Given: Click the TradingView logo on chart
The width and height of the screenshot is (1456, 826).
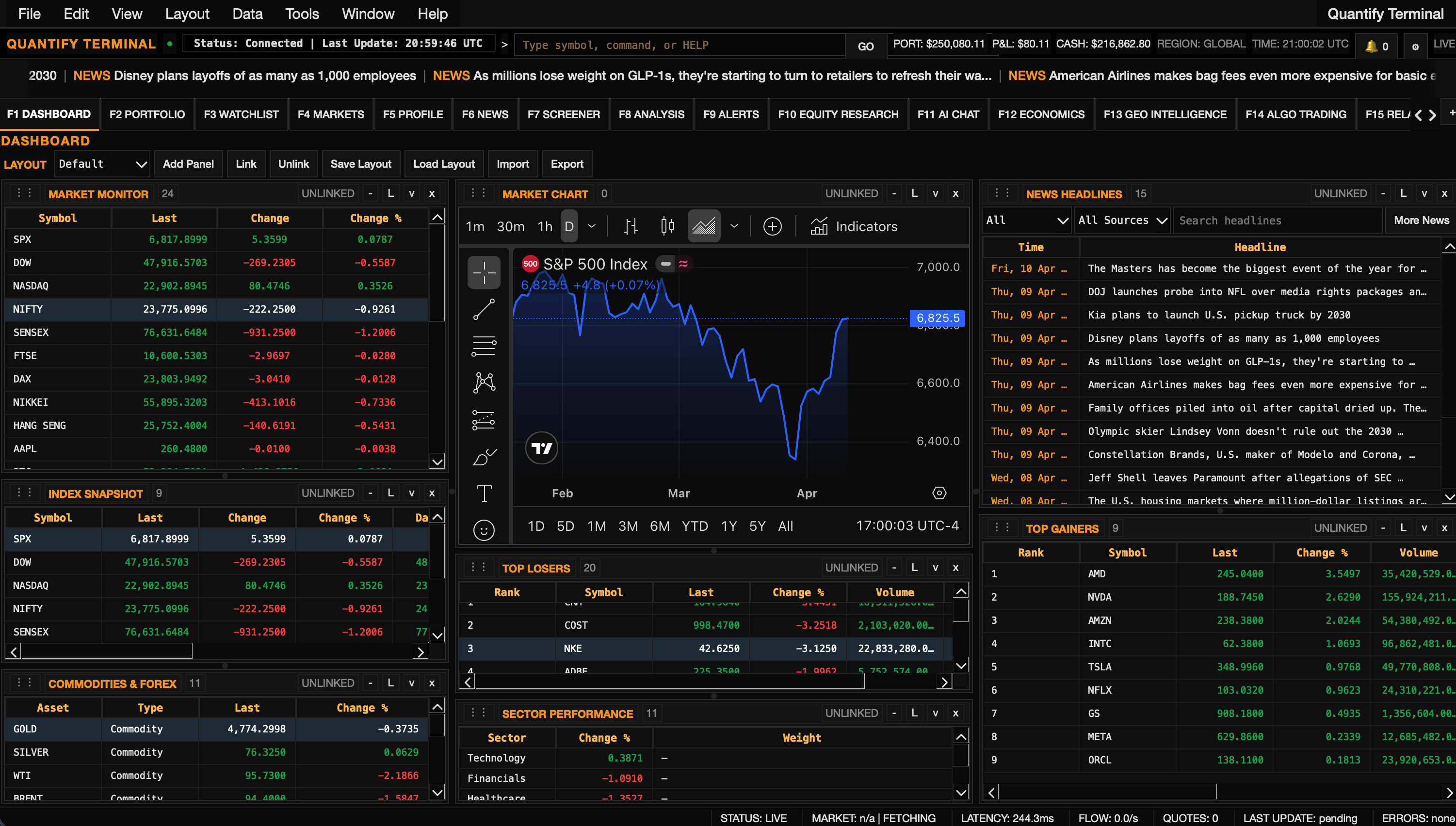Looking at the screenshot, I should tap(541, 448).
